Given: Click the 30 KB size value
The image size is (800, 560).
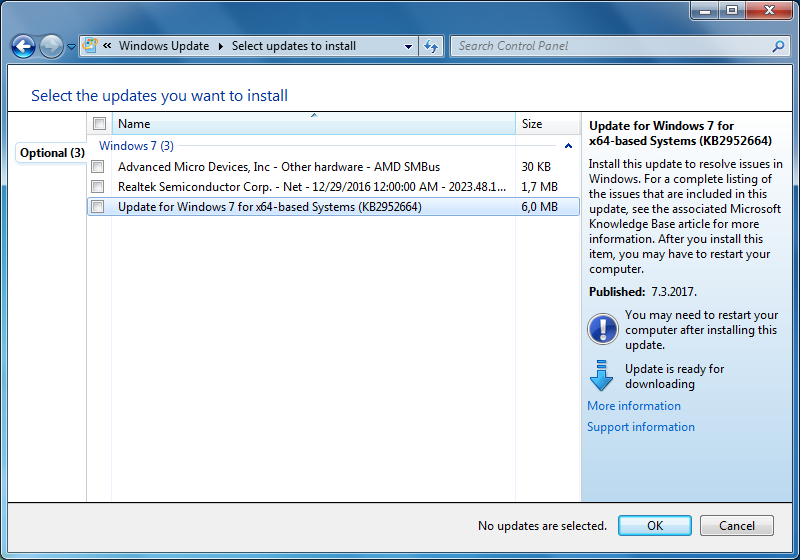Looking at the screenshot, I should [x=536, y=167].
